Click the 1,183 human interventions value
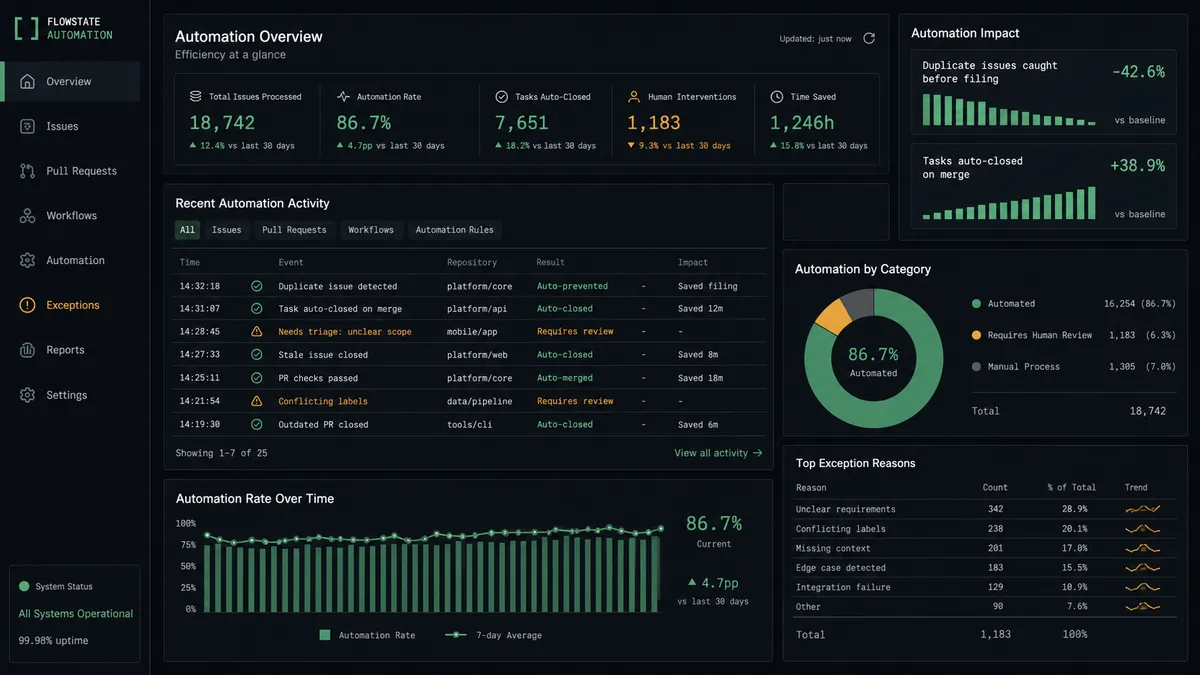The image size is (1200, 675). (x=654, y=123)
